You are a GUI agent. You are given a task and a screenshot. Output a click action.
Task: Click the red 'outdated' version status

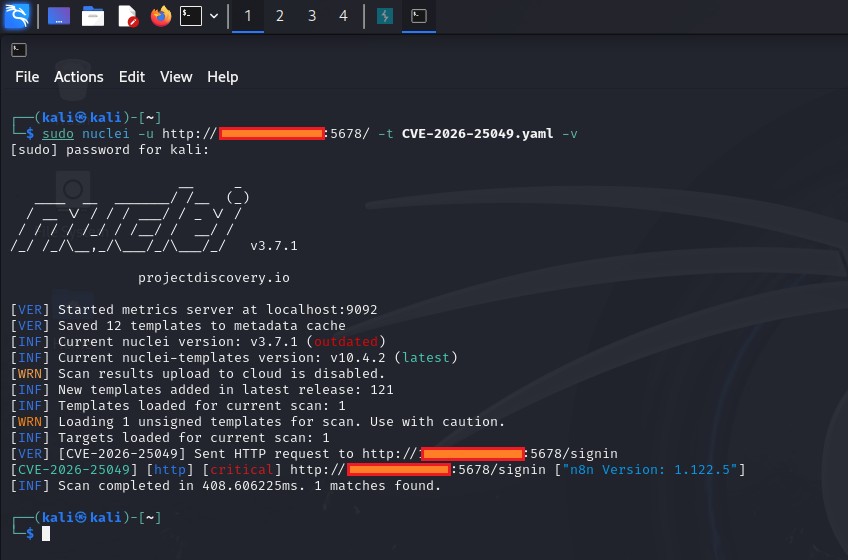346,342
